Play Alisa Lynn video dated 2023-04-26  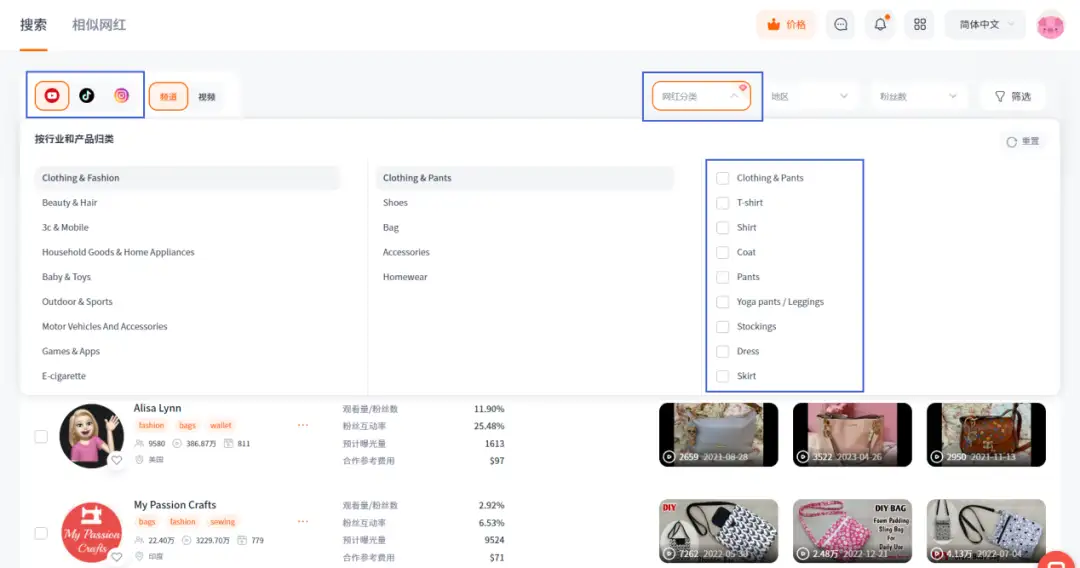coord(852,435)
